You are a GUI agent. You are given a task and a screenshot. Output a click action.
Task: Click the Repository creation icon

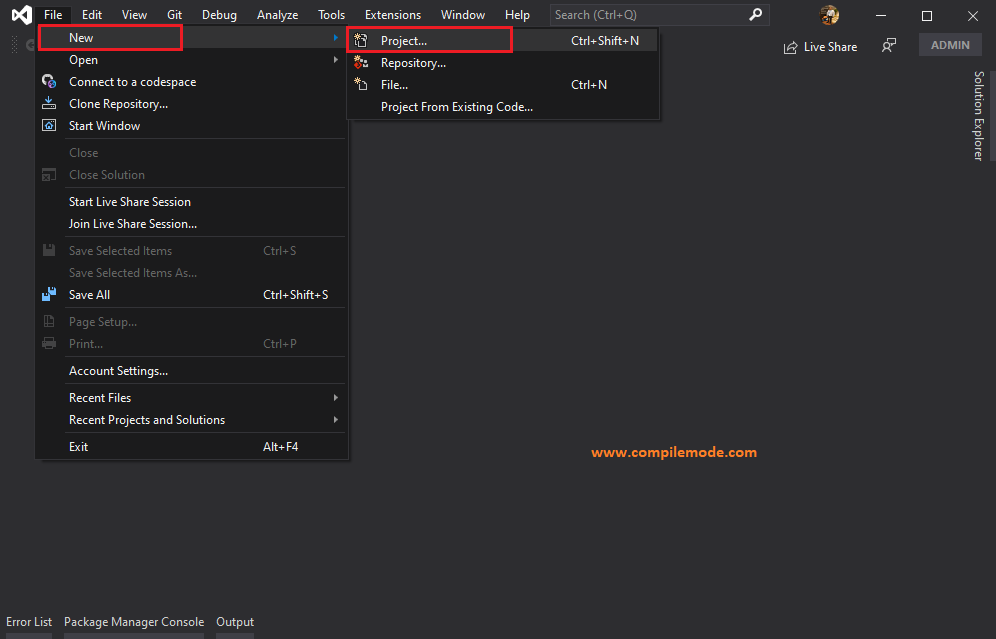(x=360, y=61)
